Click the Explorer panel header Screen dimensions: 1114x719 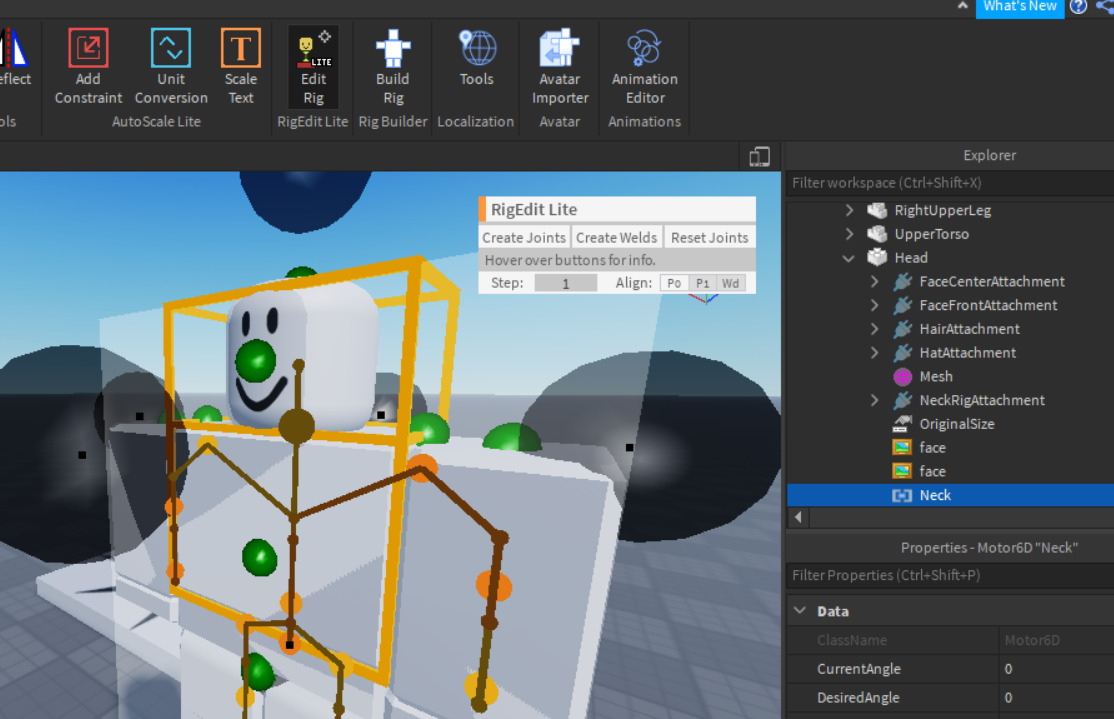click(x=950, y=155)
